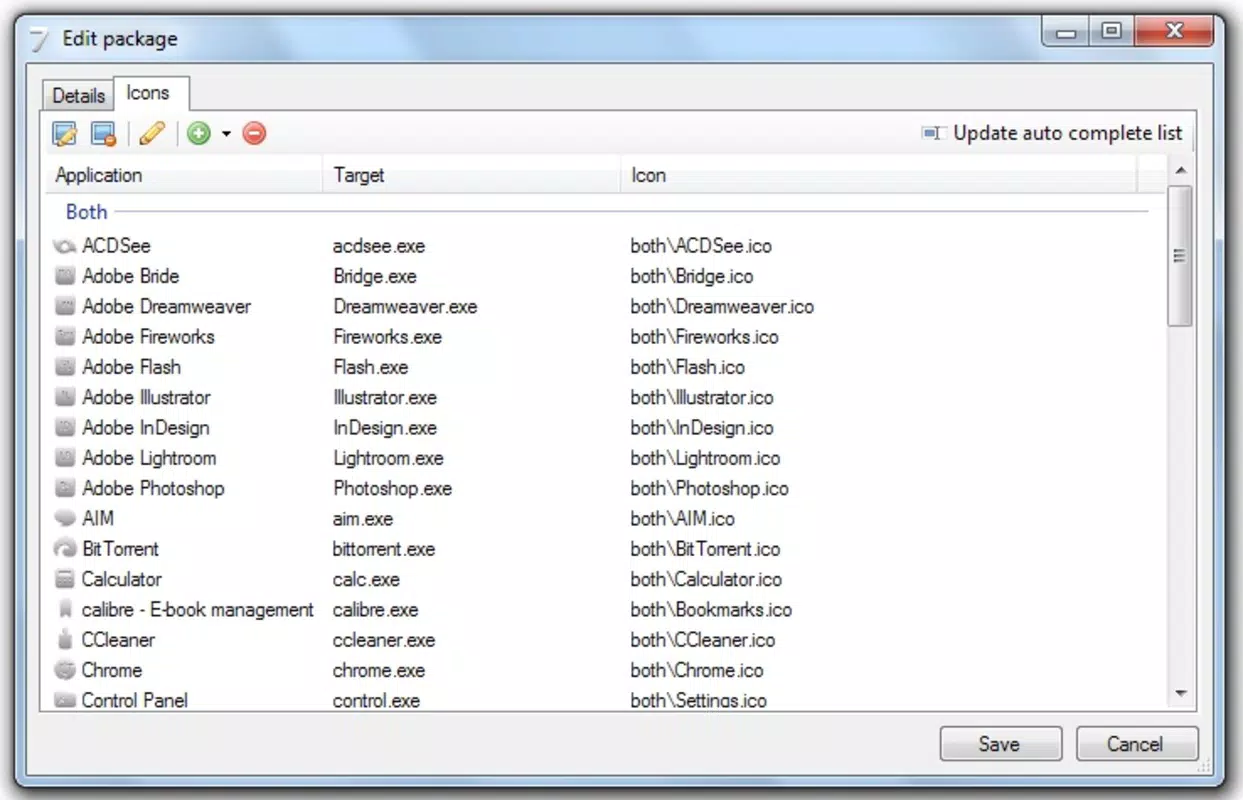Image resolution: width=1243 pixels, height=800 pixels.
Task: Select the Adobe Photoshop entry
Action: coord(153,488)
